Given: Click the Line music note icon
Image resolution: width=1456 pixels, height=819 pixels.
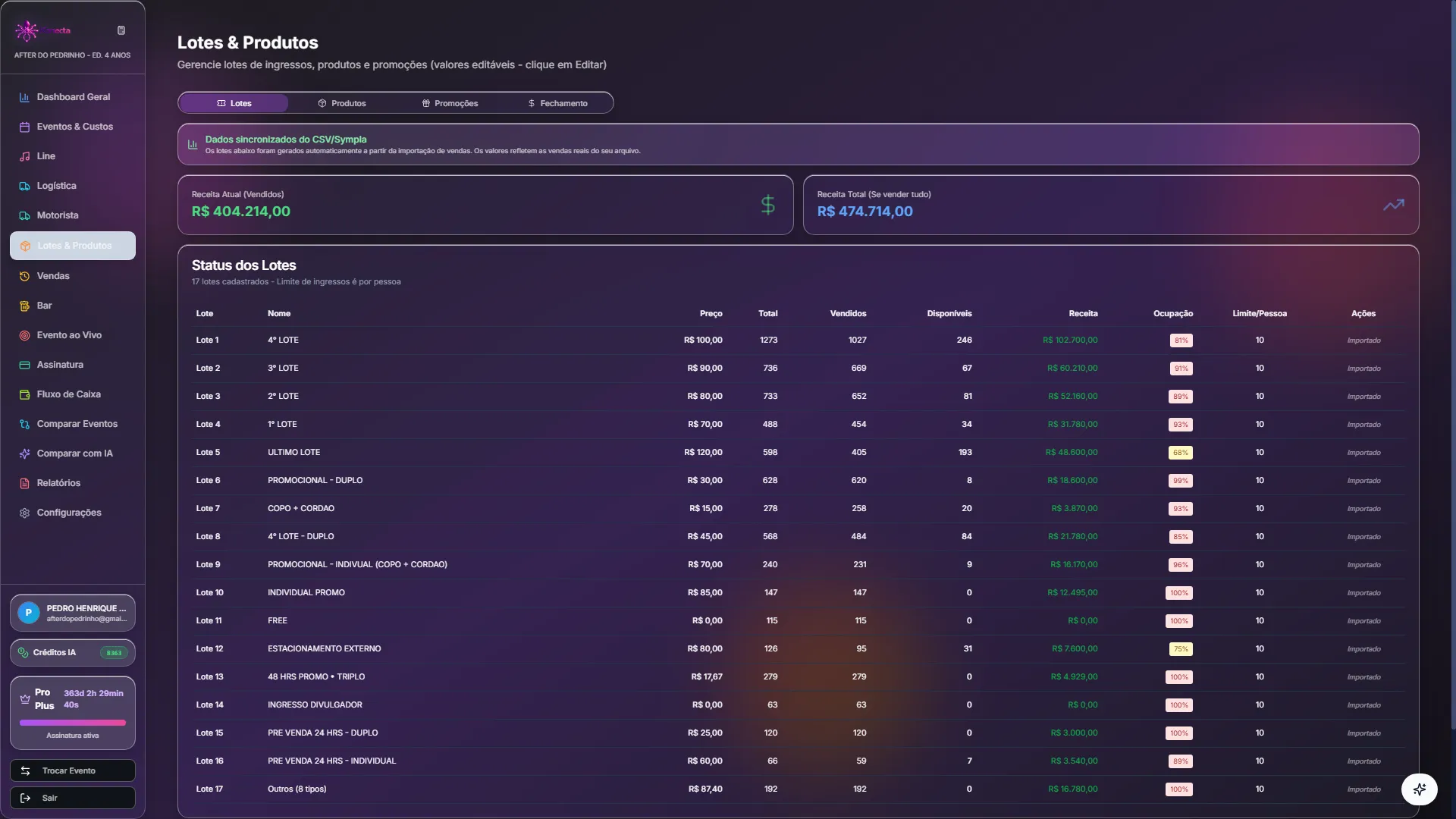Looking at the screenshot, I should (24, 156).
